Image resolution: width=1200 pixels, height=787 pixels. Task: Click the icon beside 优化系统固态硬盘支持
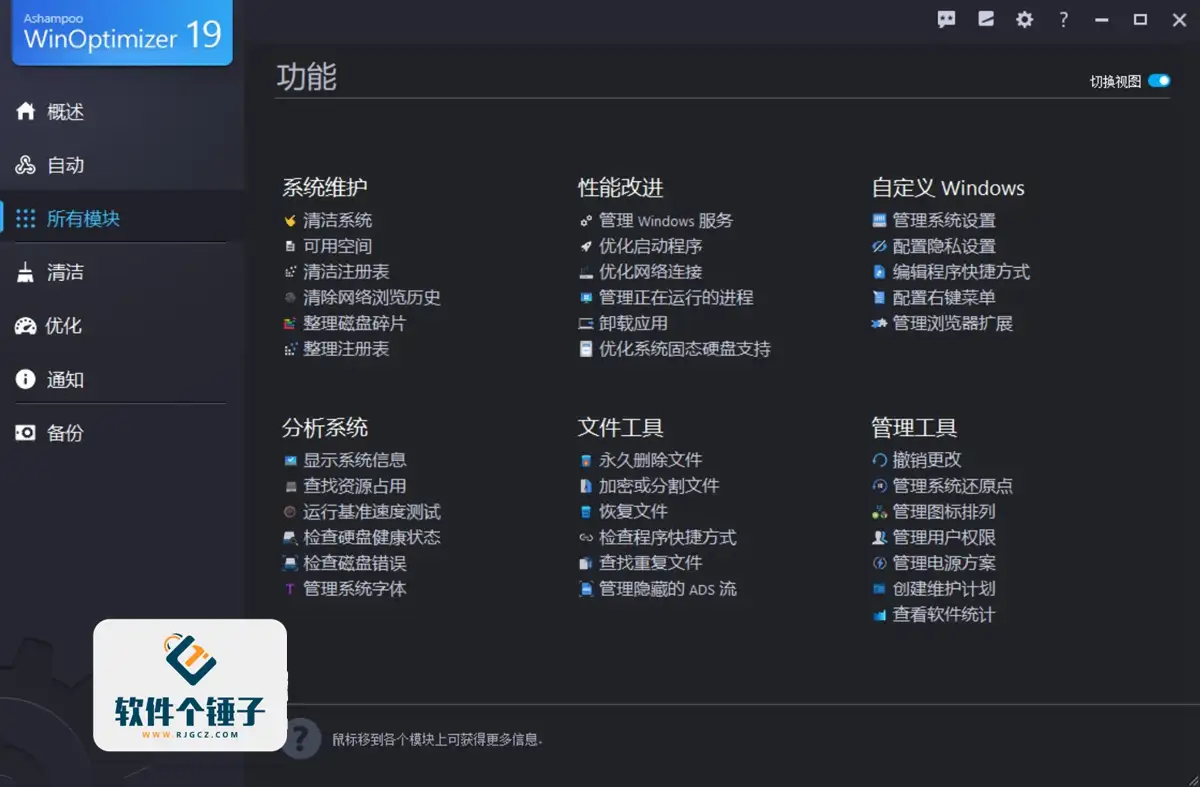[586, 349]
